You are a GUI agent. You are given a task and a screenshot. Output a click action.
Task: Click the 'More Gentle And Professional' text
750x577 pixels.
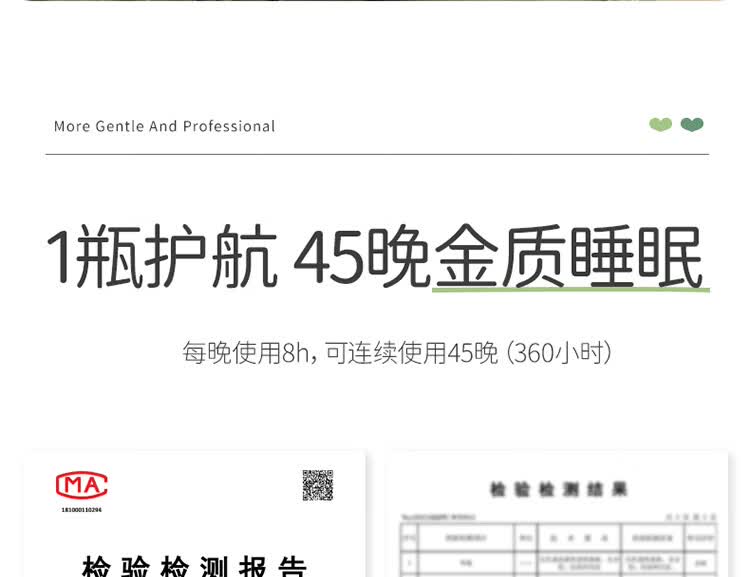(165, 126)
